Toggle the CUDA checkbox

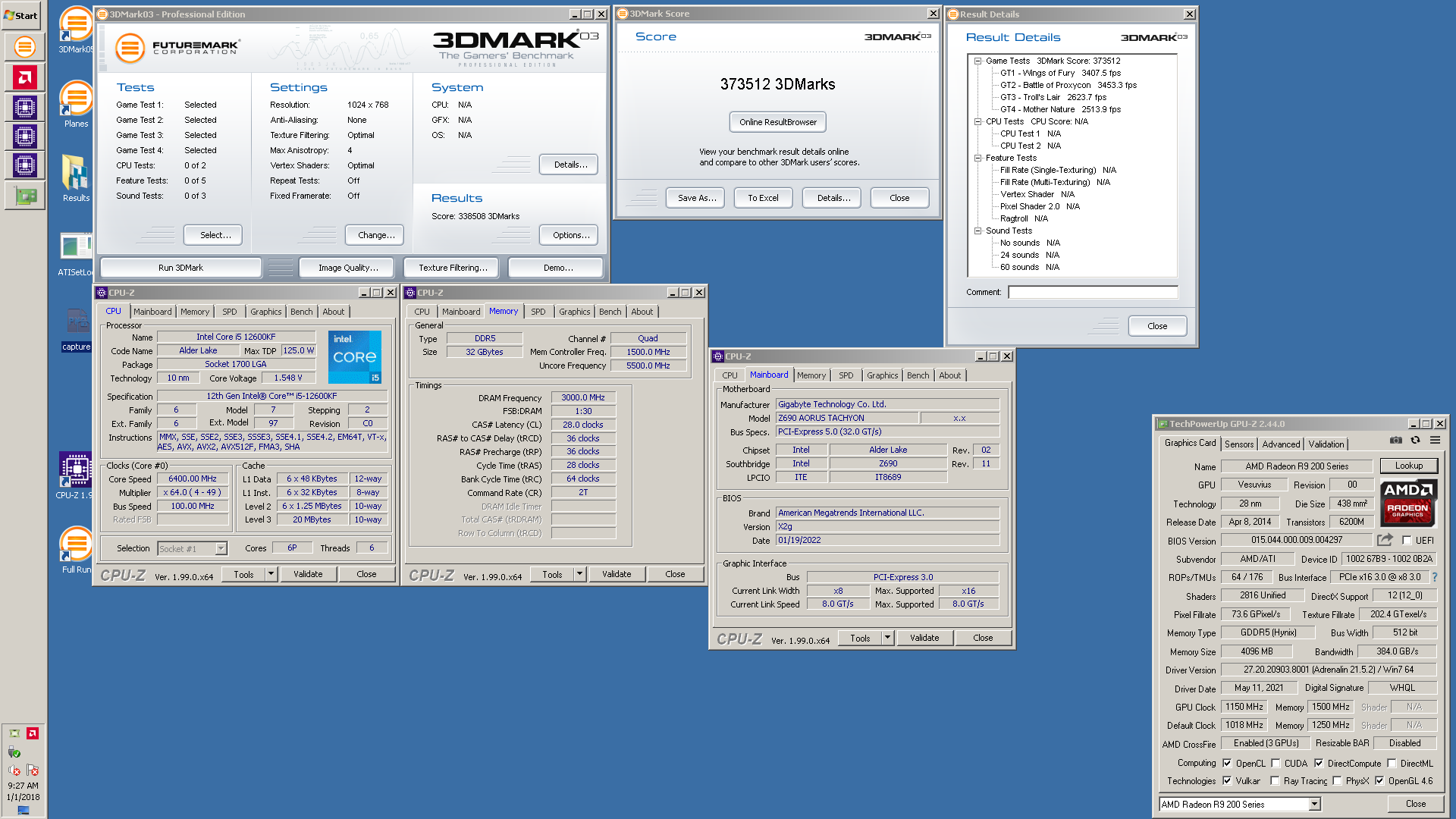pyautogui.click(x=1276, y=764)
